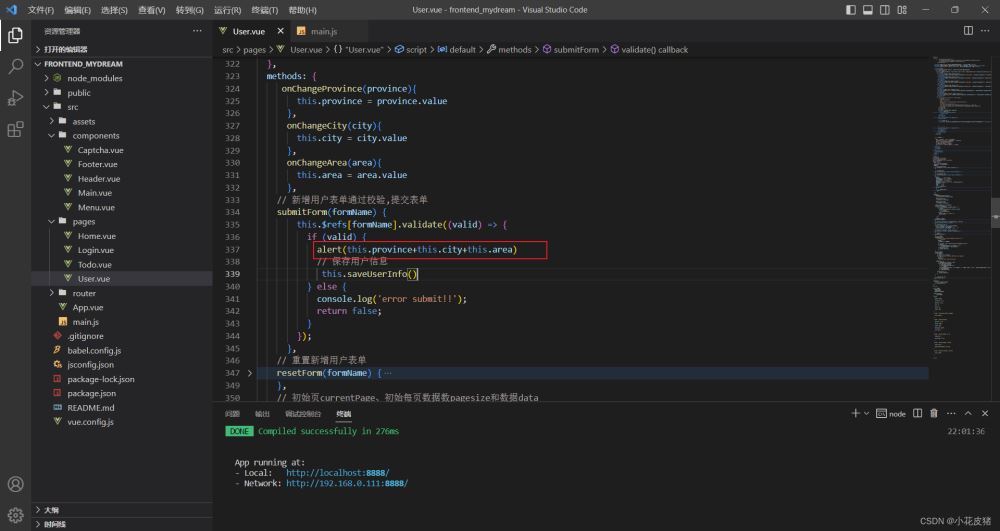Open the Extensions view icon
1000x531 pixels.
15,130
